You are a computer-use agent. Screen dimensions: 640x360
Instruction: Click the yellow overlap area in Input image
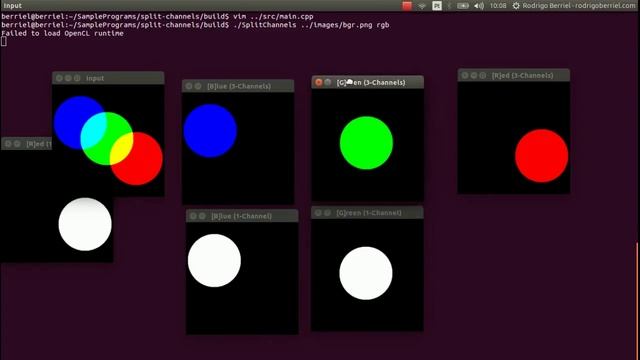121,149
